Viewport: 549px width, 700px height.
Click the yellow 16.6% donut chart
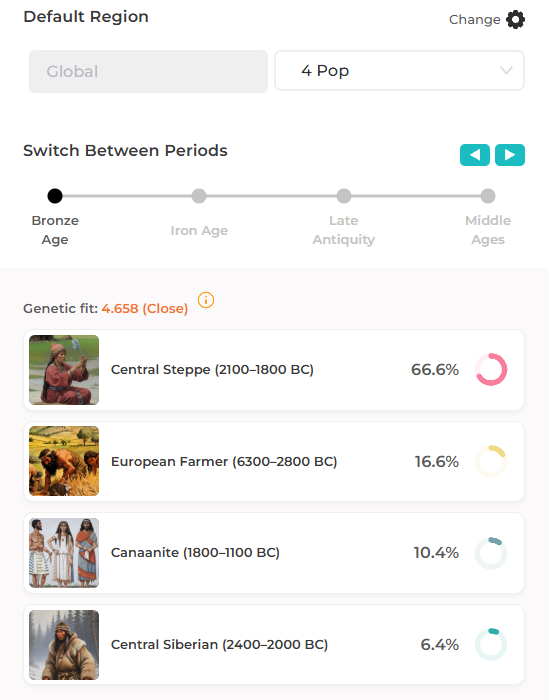[x=491, y=461]
